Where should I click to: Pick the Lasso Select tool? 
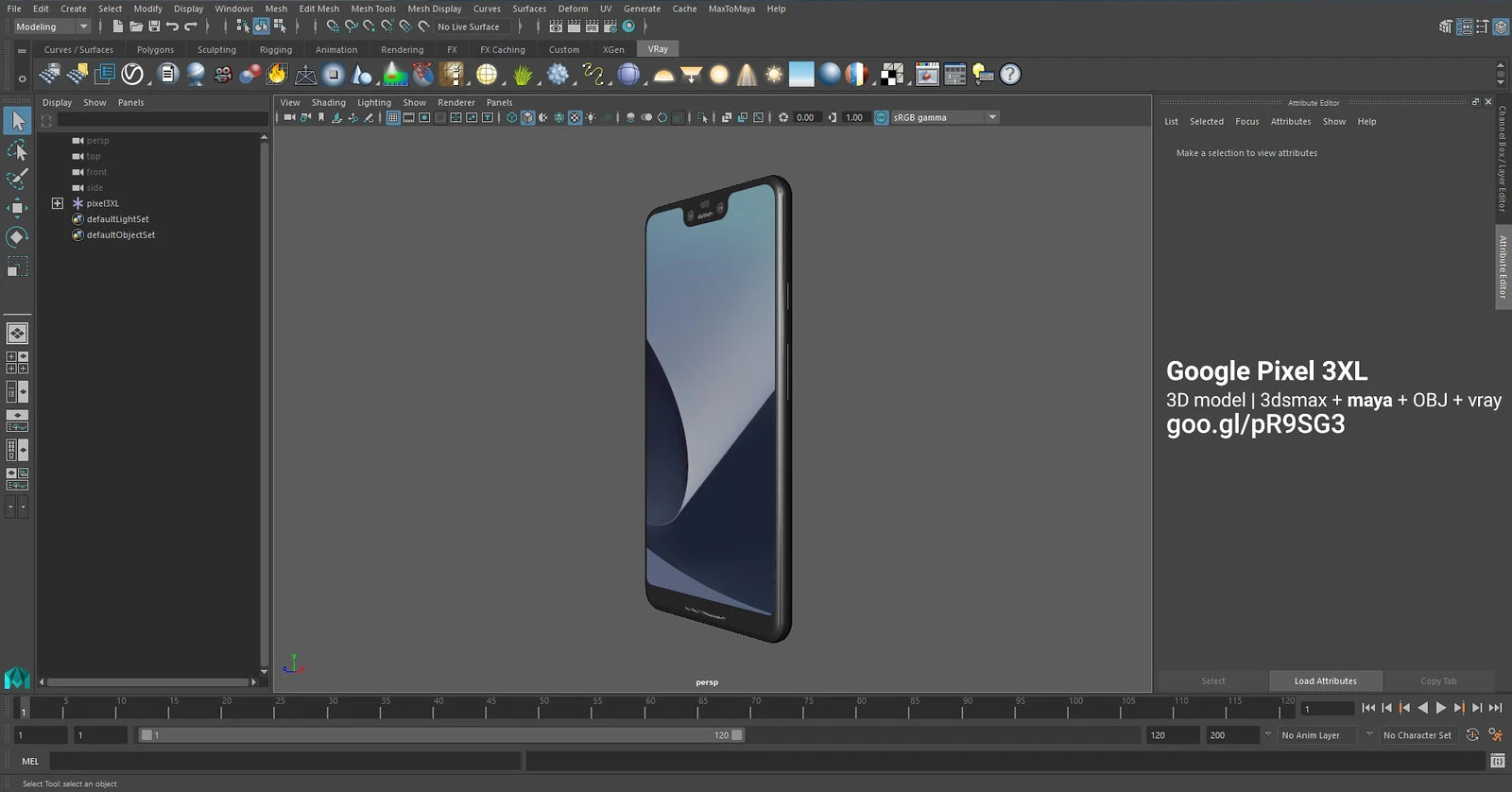(x=17, y=150)
